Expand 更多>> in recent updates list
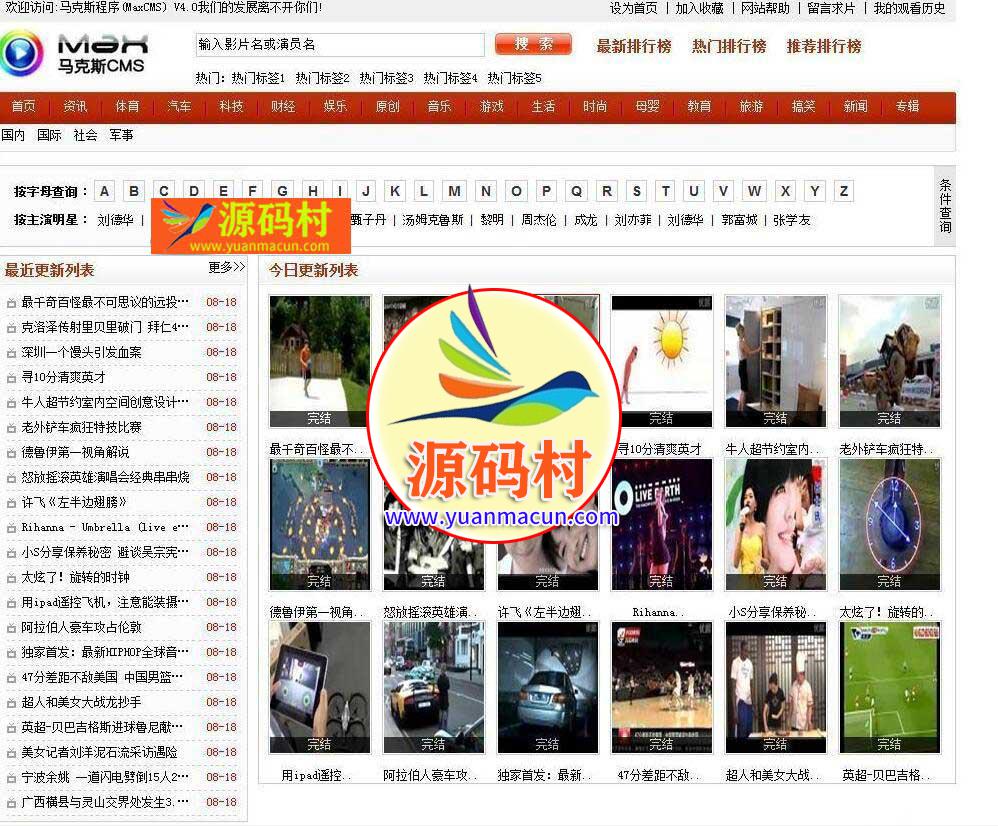The width and height of the screenshot is (998, 826). pos(226,268)
